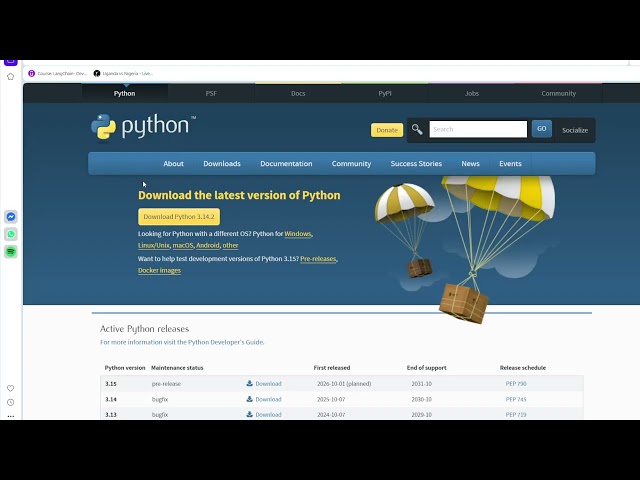Image resolution: width=640 pixels, height=480 pixels.
Task: Open the Success Stories menu
Action: 416,164
